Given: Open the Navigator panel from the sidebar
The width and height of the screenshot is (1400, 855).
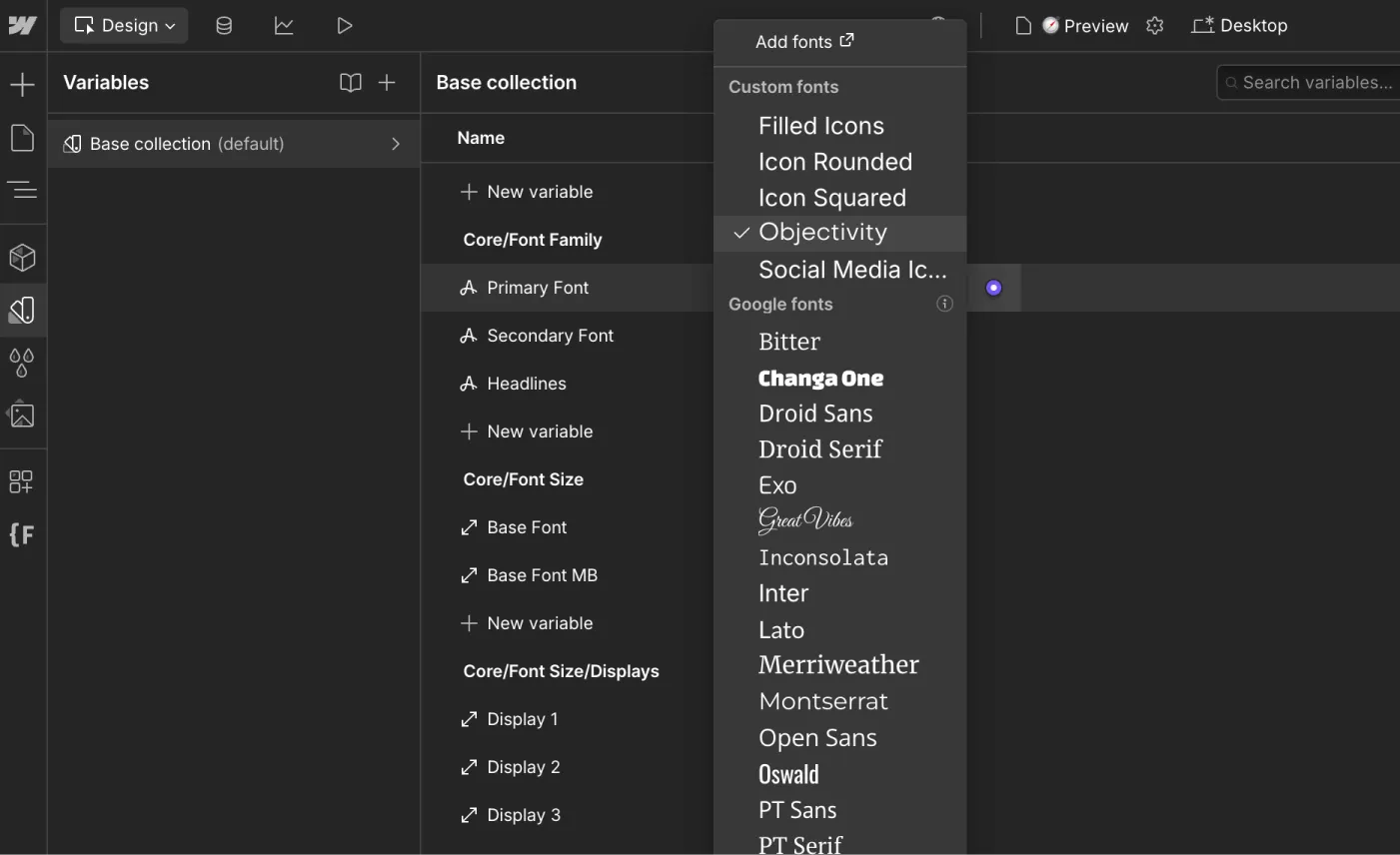Looking at the screenshot, I should coord(22,190).
